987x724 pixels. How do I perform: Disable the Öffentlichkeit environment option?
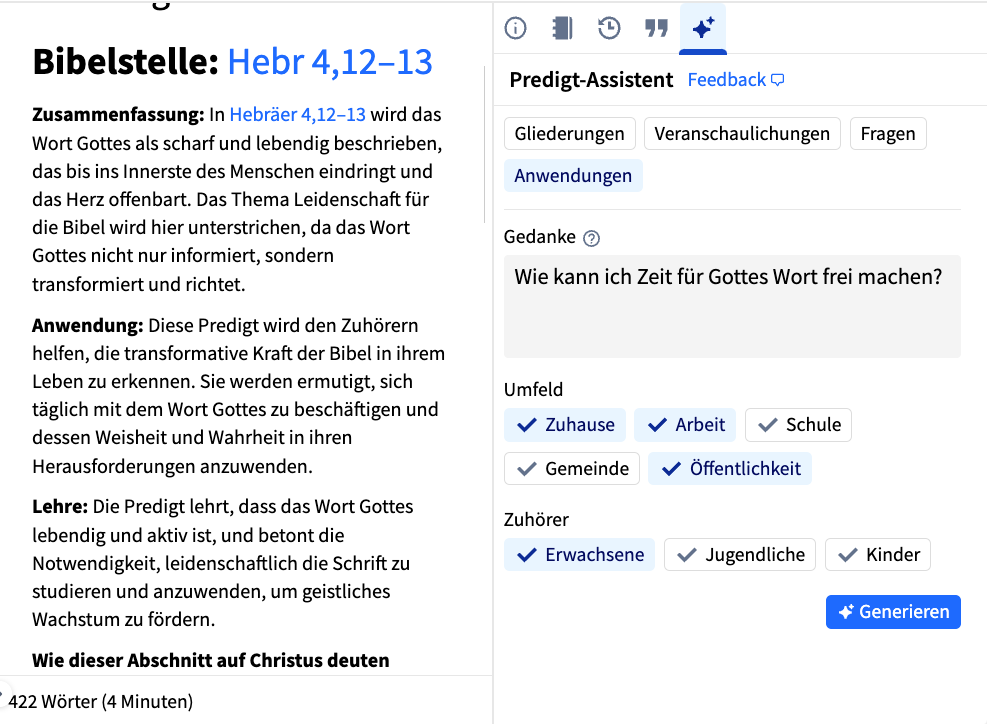coord(730,468)
